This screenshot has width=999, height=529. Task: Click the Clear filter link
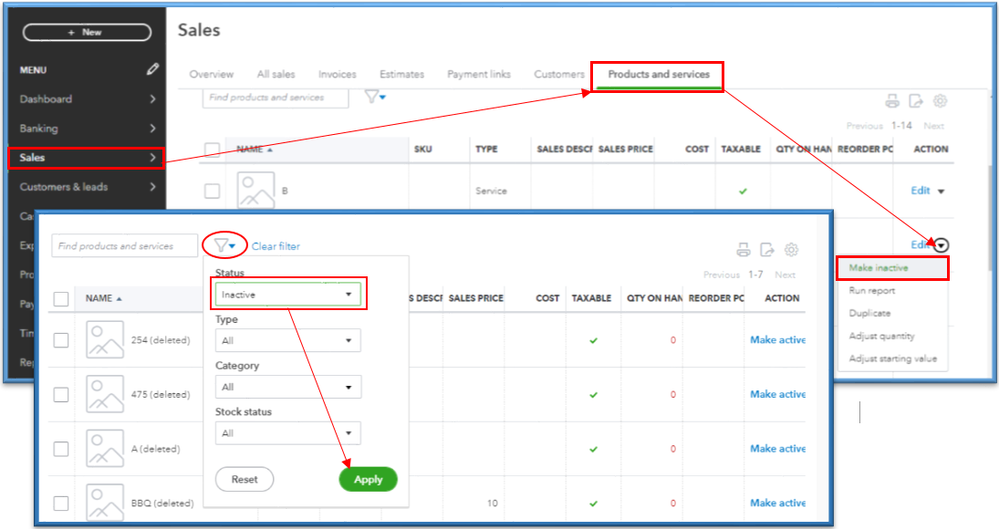[275, 246]
